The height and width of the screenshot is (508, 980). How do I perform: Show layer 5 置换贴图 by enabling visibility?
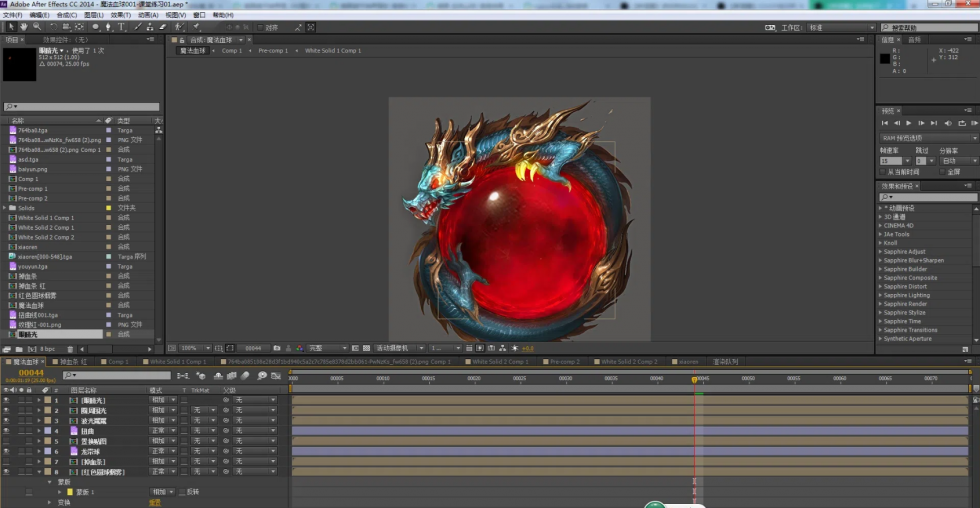pos(6,441)
